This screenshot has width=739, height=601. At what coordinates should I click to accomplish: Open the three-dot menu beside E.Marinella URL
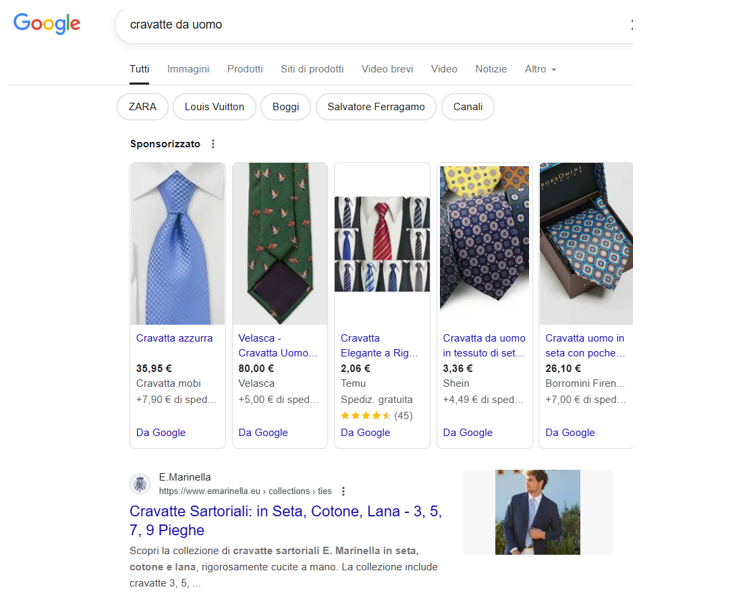(x=343, y=491)
